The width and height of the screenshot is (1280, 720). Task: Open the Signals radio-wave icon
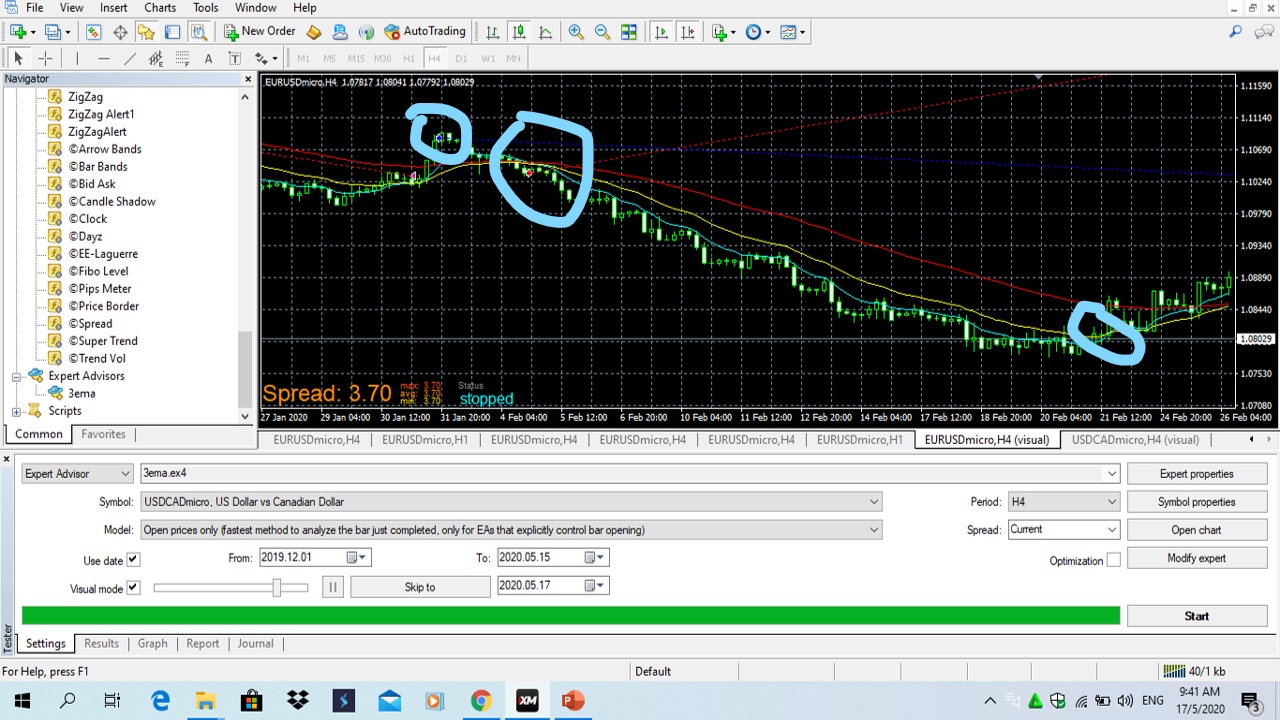pyautogui.click(x=366, y=32)
